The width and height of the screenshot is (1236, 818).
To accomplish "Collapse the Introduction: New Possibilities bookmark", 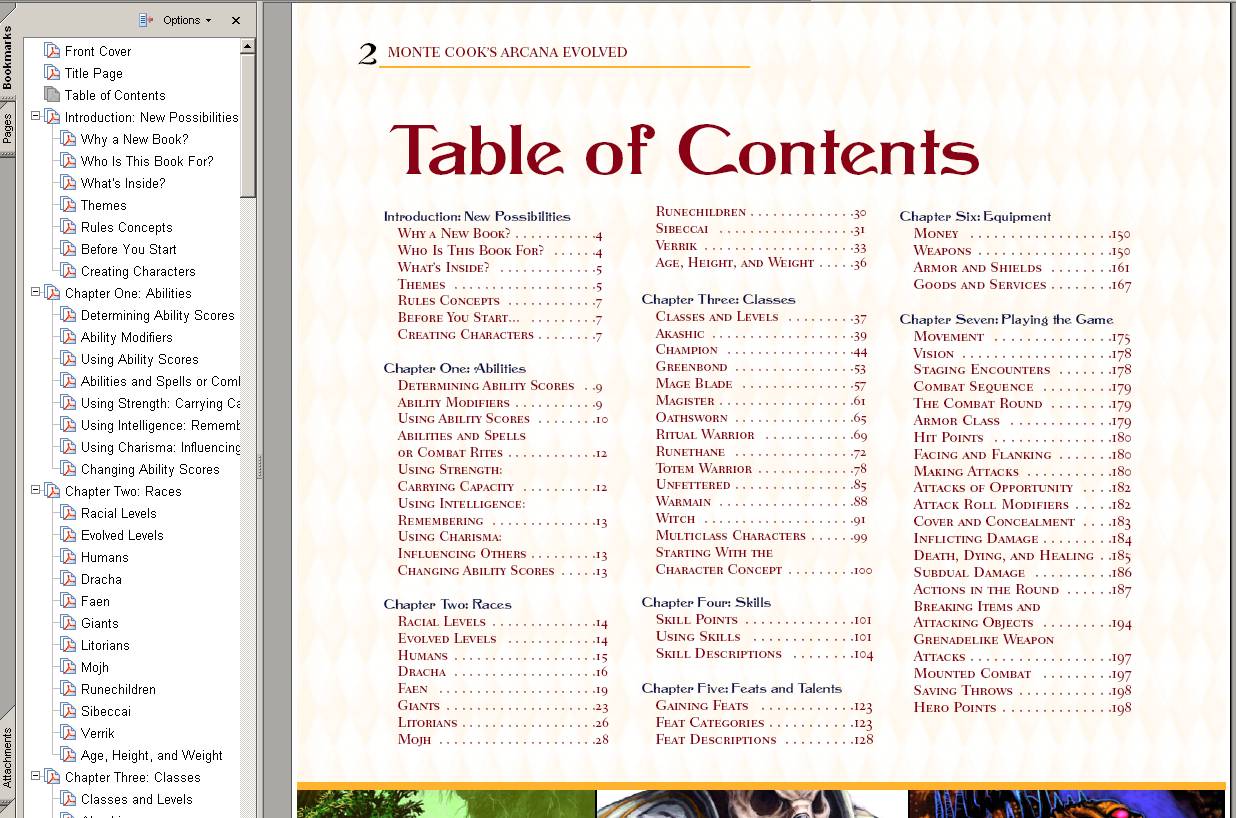I will 35,117.
